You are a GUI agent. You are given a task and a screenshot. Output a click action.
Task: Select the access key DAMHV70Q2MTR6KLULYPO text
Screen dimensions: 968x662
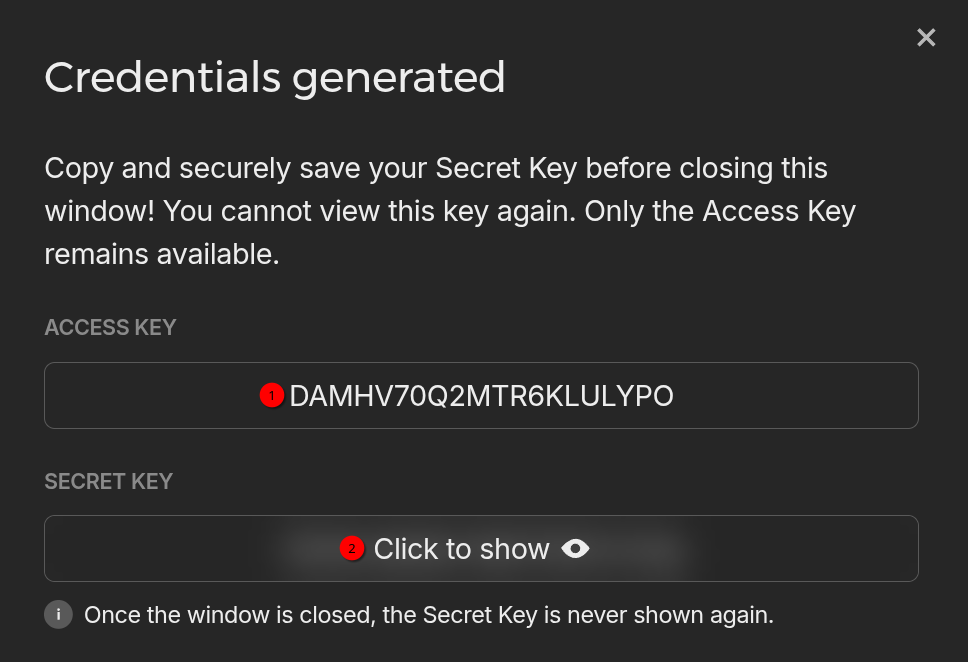point(482,396)
